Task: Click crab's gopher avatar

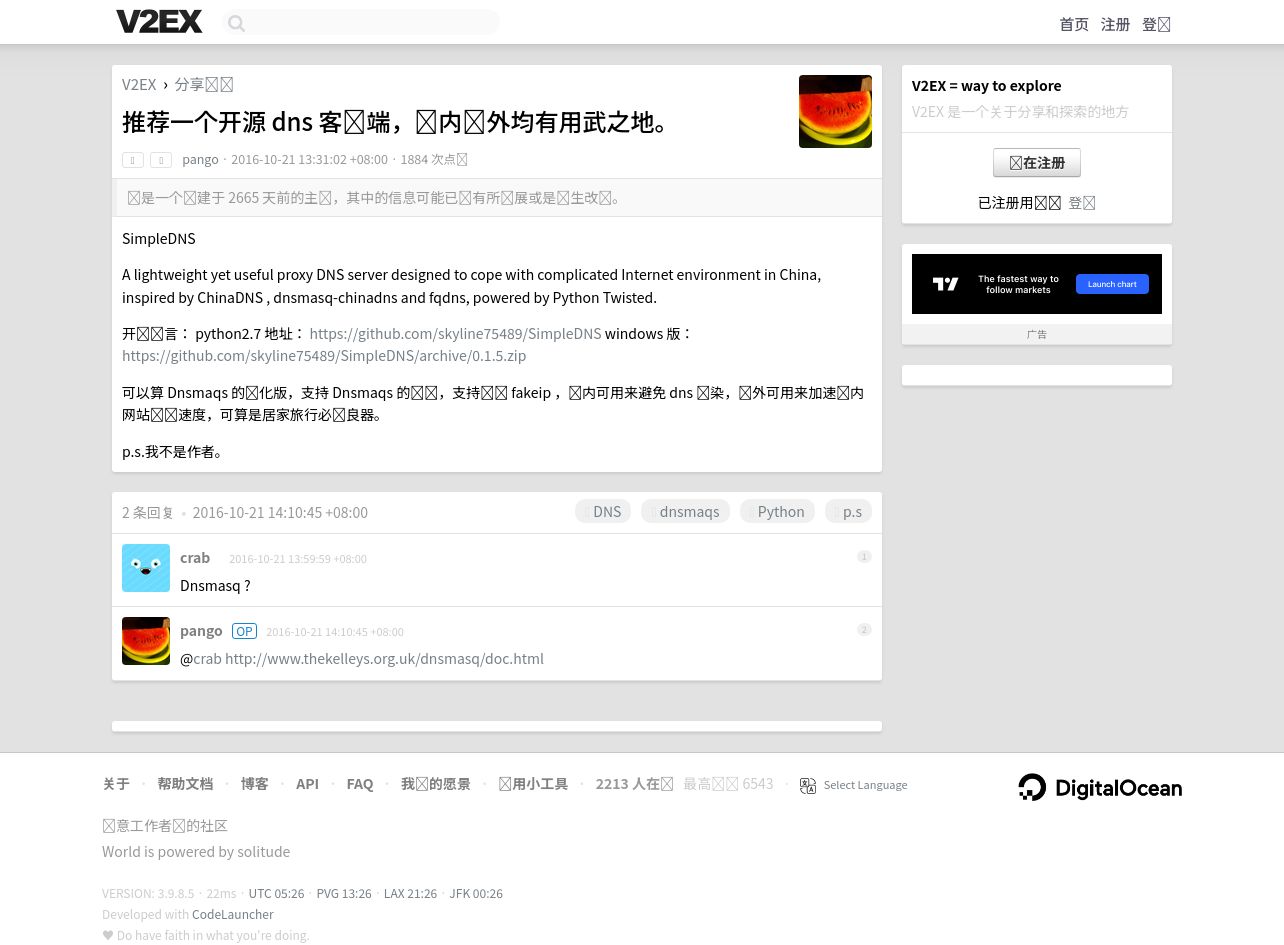Action: pos(146,568)
